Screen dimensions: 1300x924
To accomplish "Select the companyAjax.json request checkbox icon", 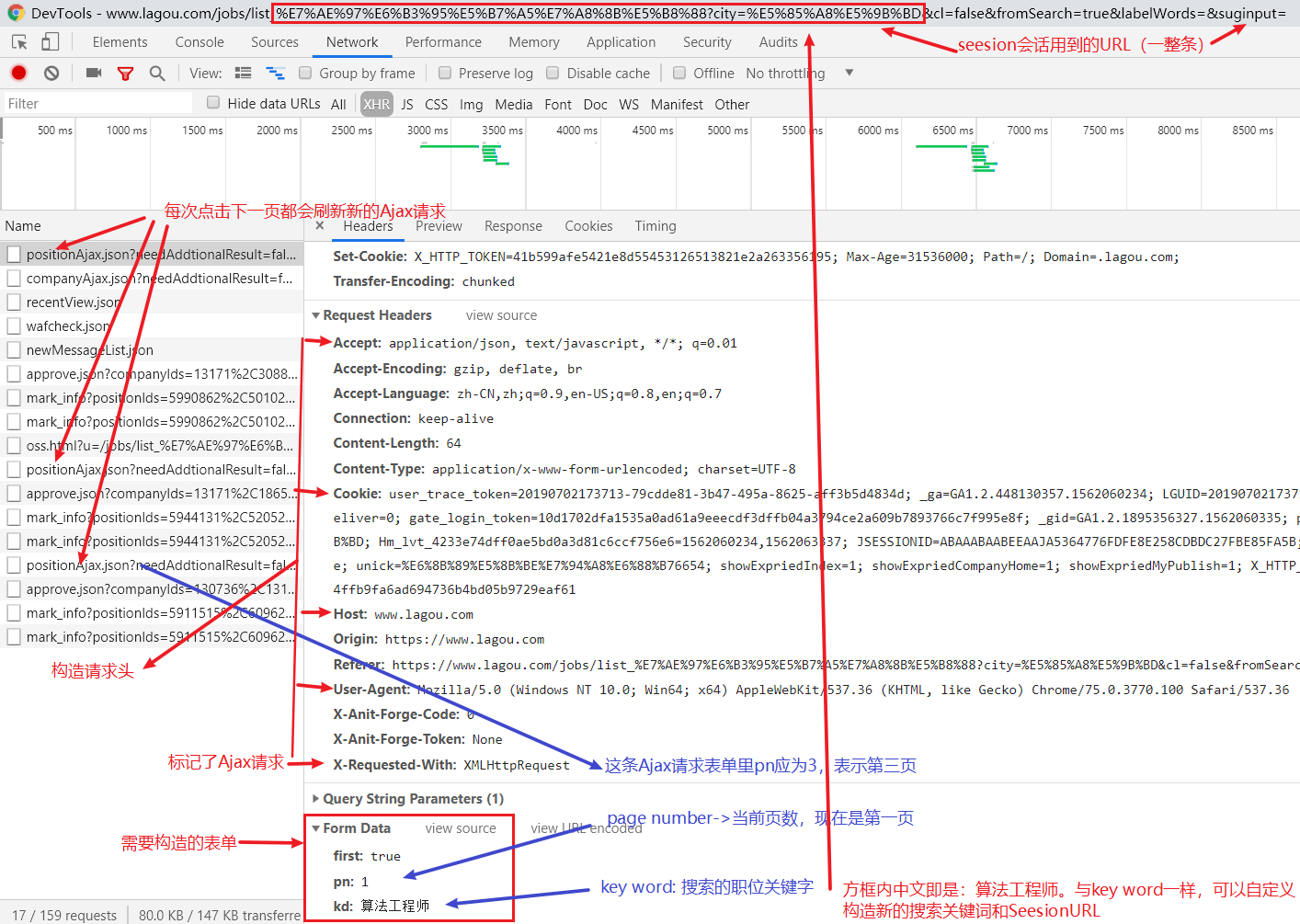I will coord(14,278).
